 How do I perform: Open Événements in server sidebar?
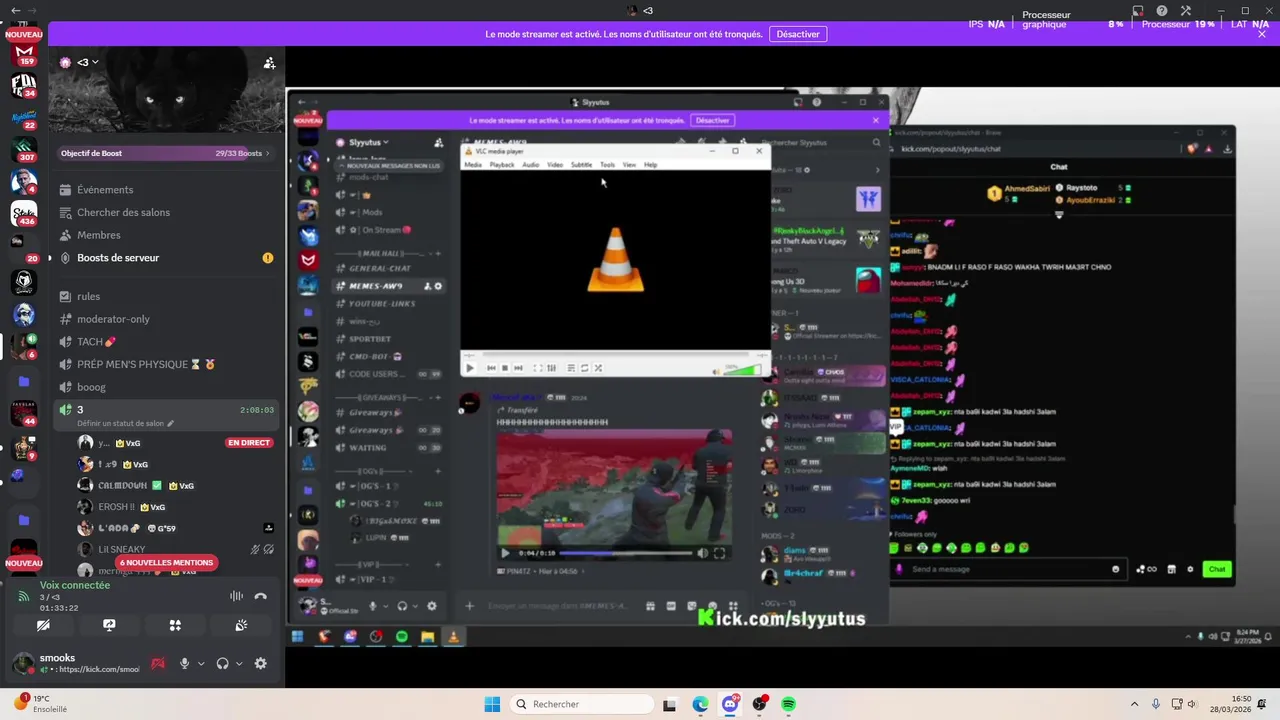[x=165, y=190]
